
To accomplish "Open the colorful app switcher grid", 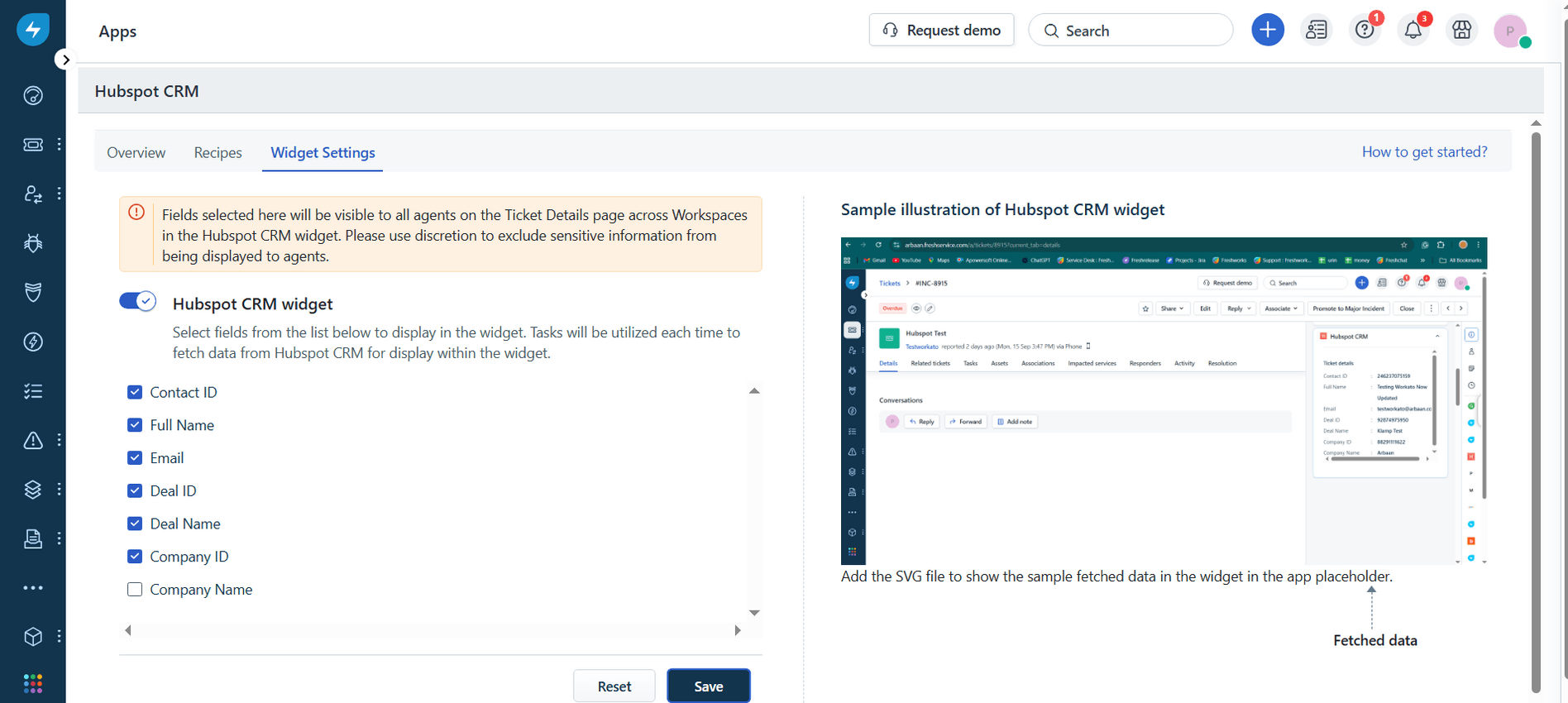I will click(33, 683).
